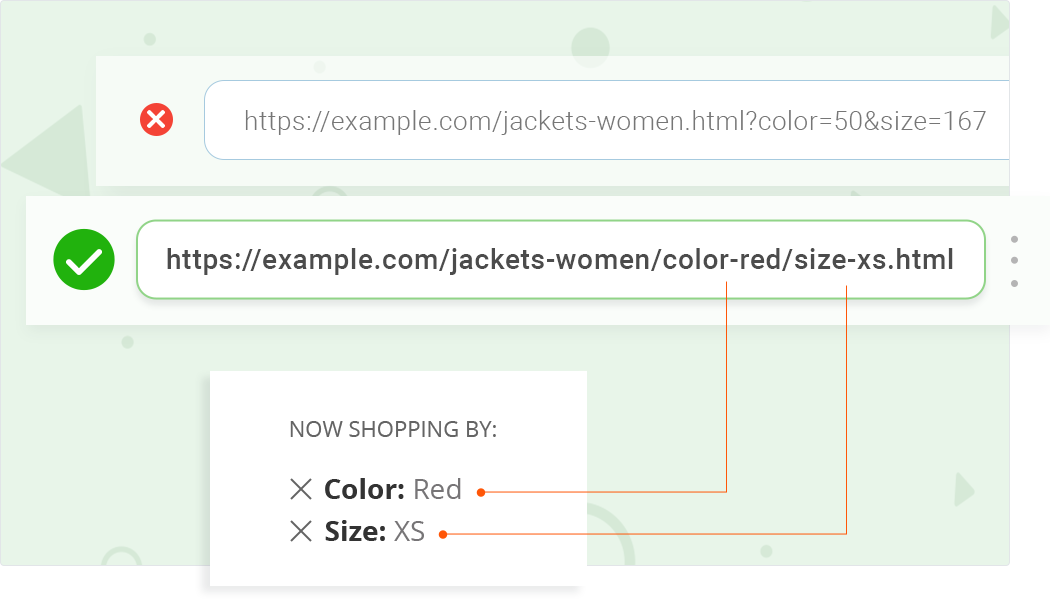The image size is (1050, 610).
Task: Click the "Red" filter value
Action: click(x=437, y=489)
